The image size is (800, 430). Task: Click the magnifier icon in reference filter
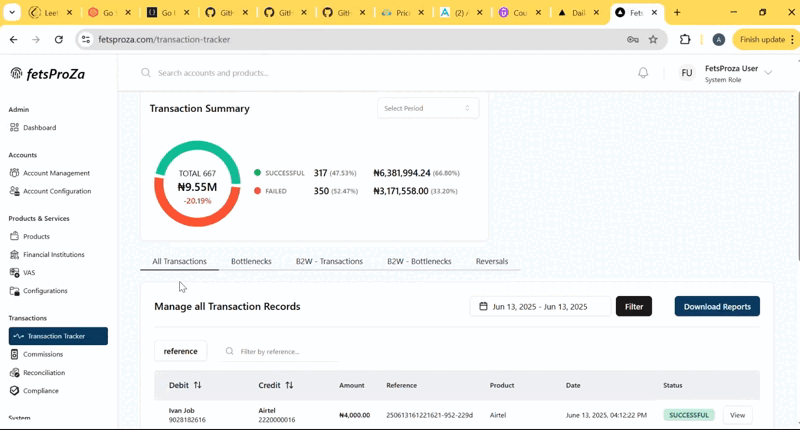(230, 351)
